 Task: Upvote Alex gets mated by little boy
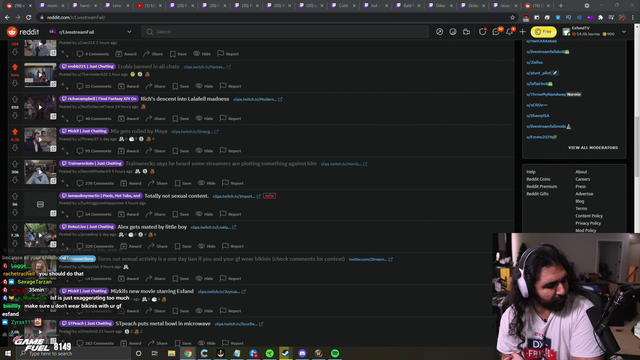(x=15, y=227)
